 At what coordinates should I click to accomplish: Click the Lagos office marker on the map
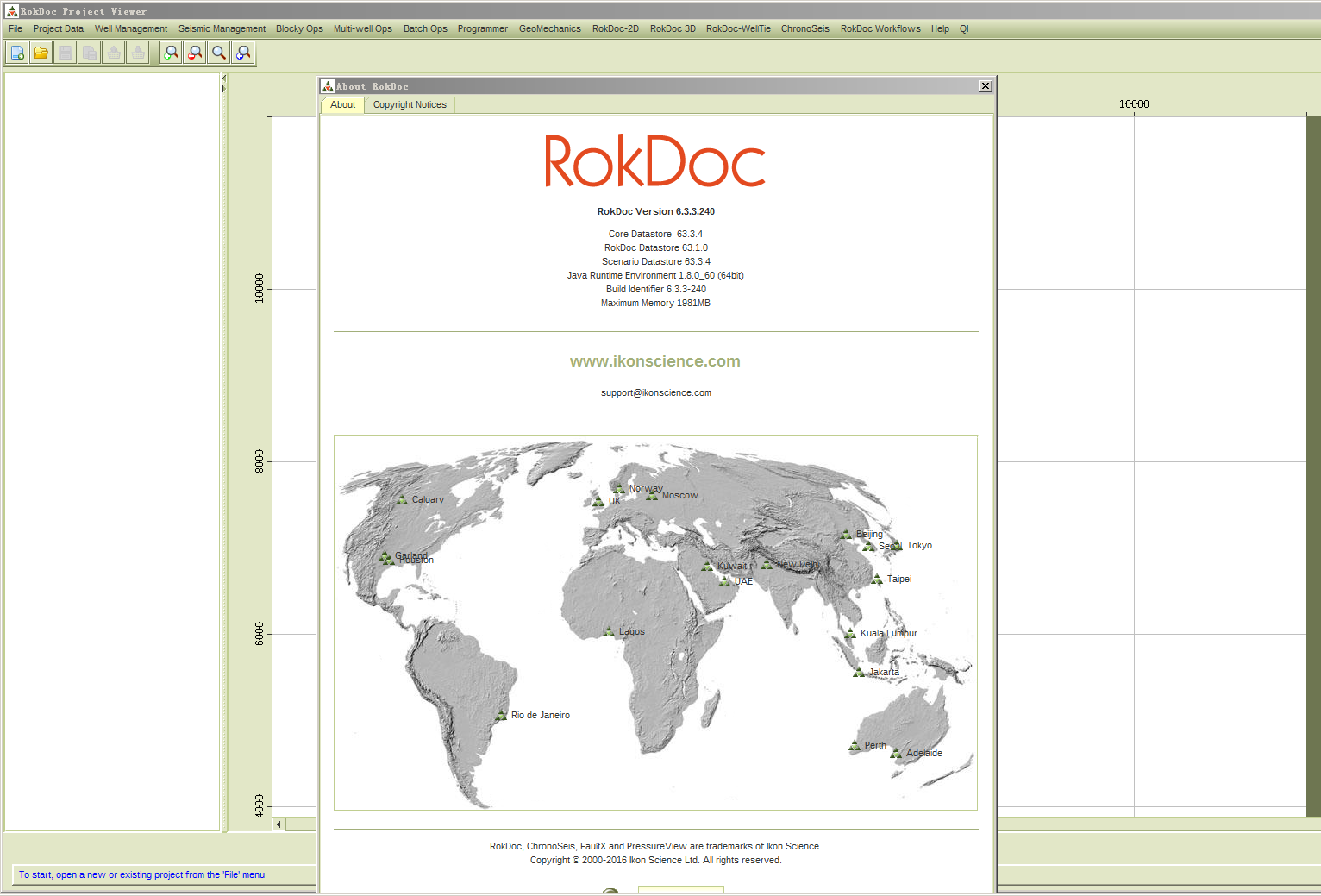click(609, 632)
